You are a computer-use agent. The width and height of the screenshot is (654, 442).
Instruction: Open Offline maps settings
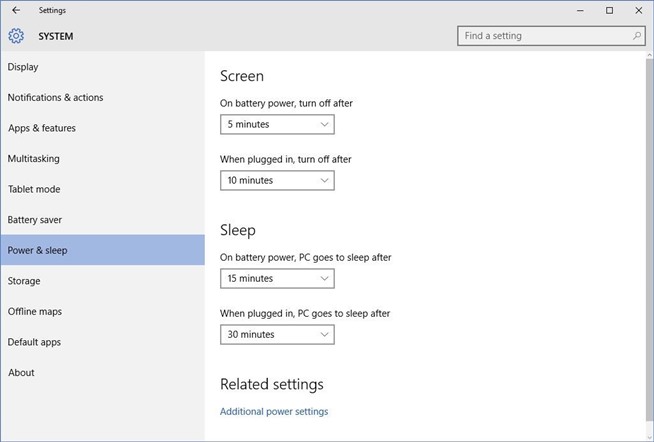[x=35, y=311]
